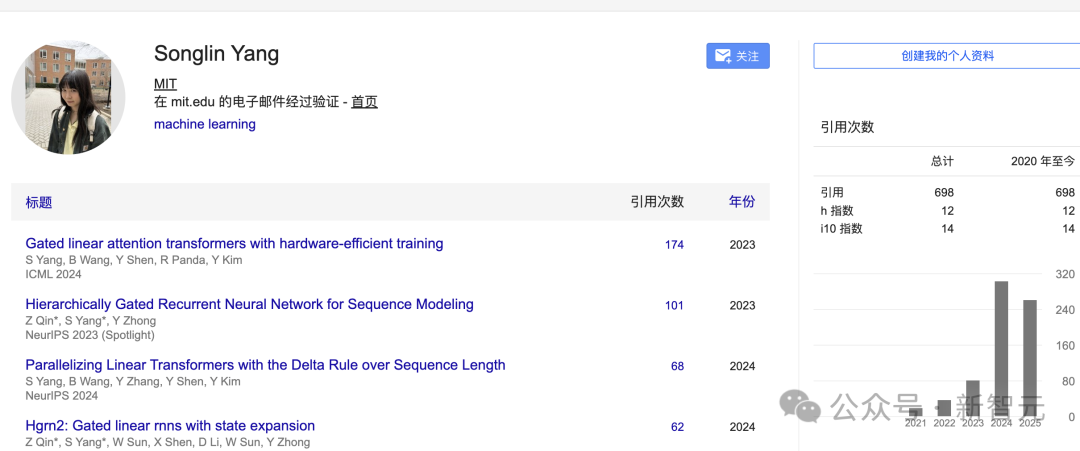The image size is (1080, 451).
Task: Open Songlin Yang's profile photo
Action: click(x=68, y=96)
